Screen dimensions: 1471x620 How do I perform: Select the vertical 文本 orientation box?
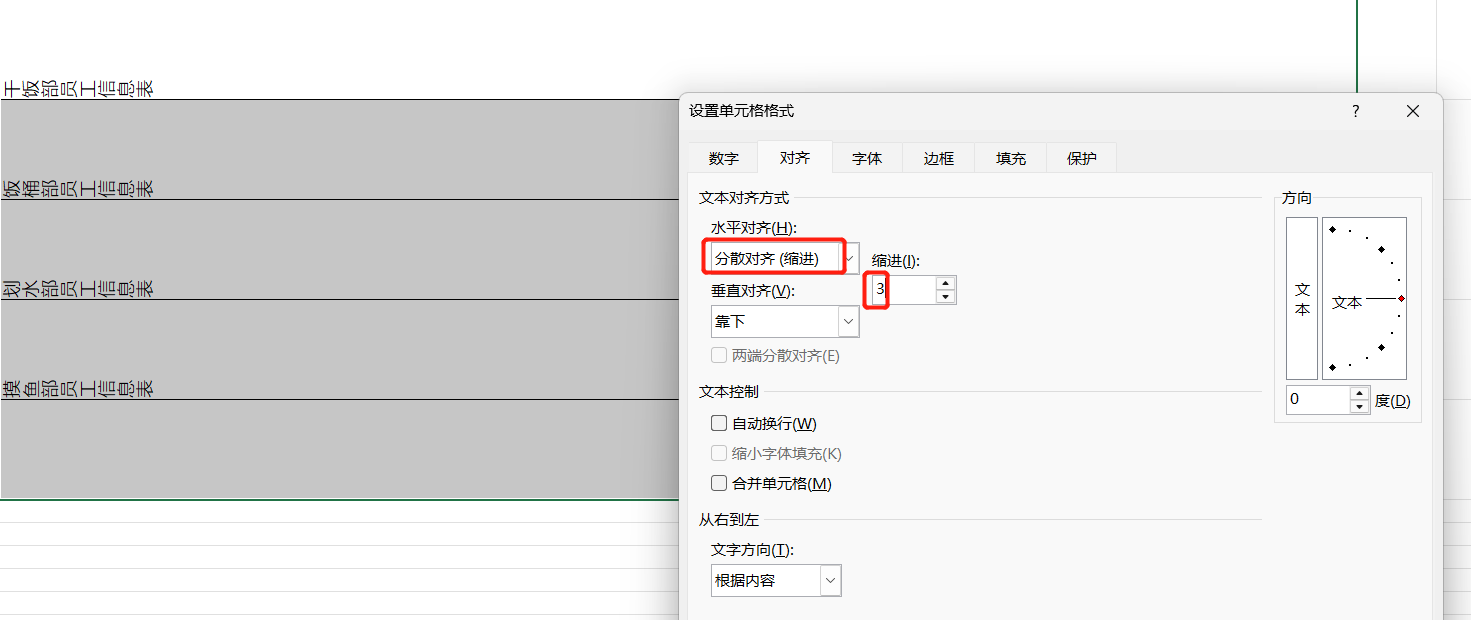pyautogui.click(x=1302, y=298)
